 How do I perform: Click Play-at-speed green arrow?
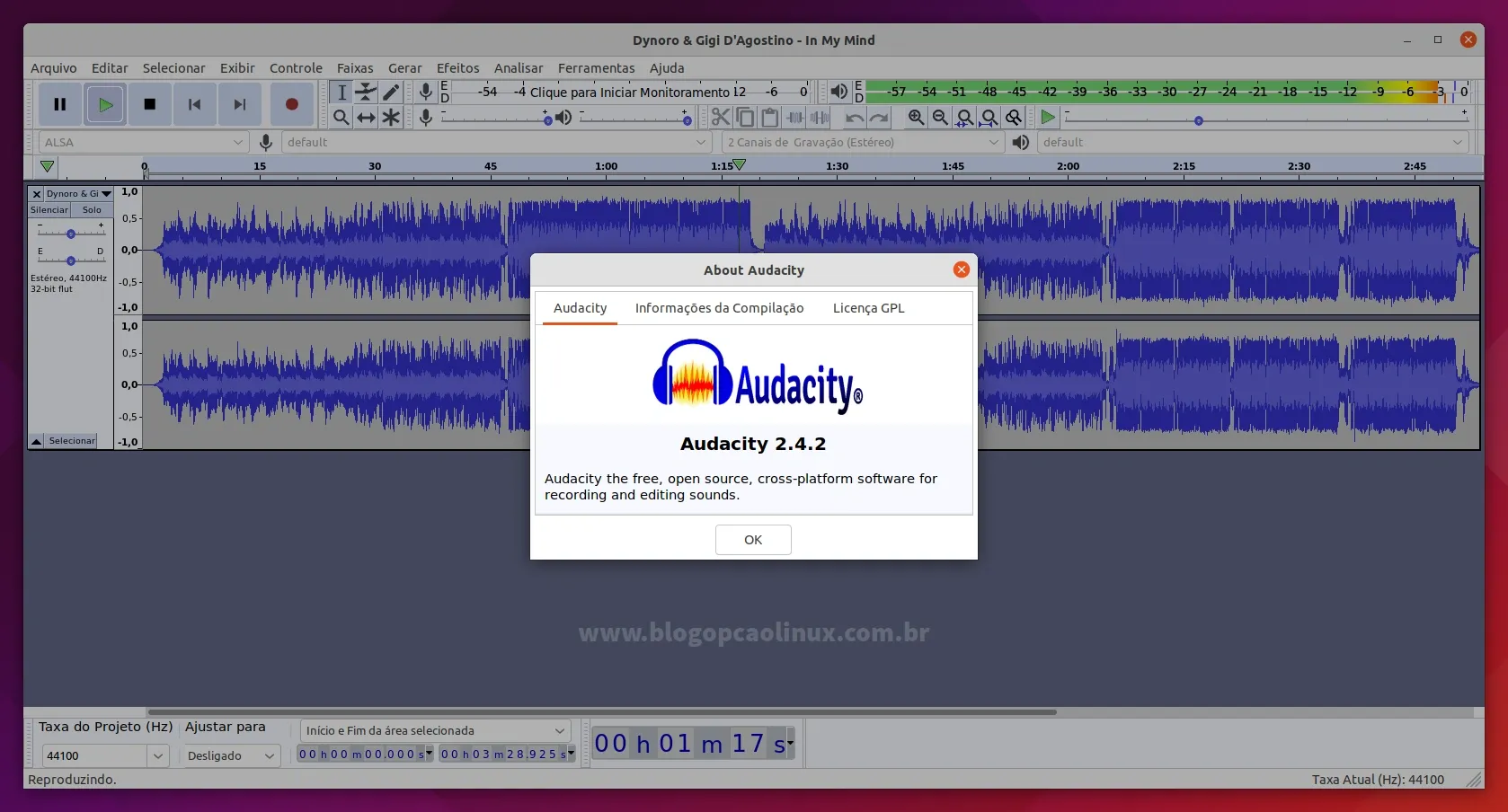click(1048, 117)
